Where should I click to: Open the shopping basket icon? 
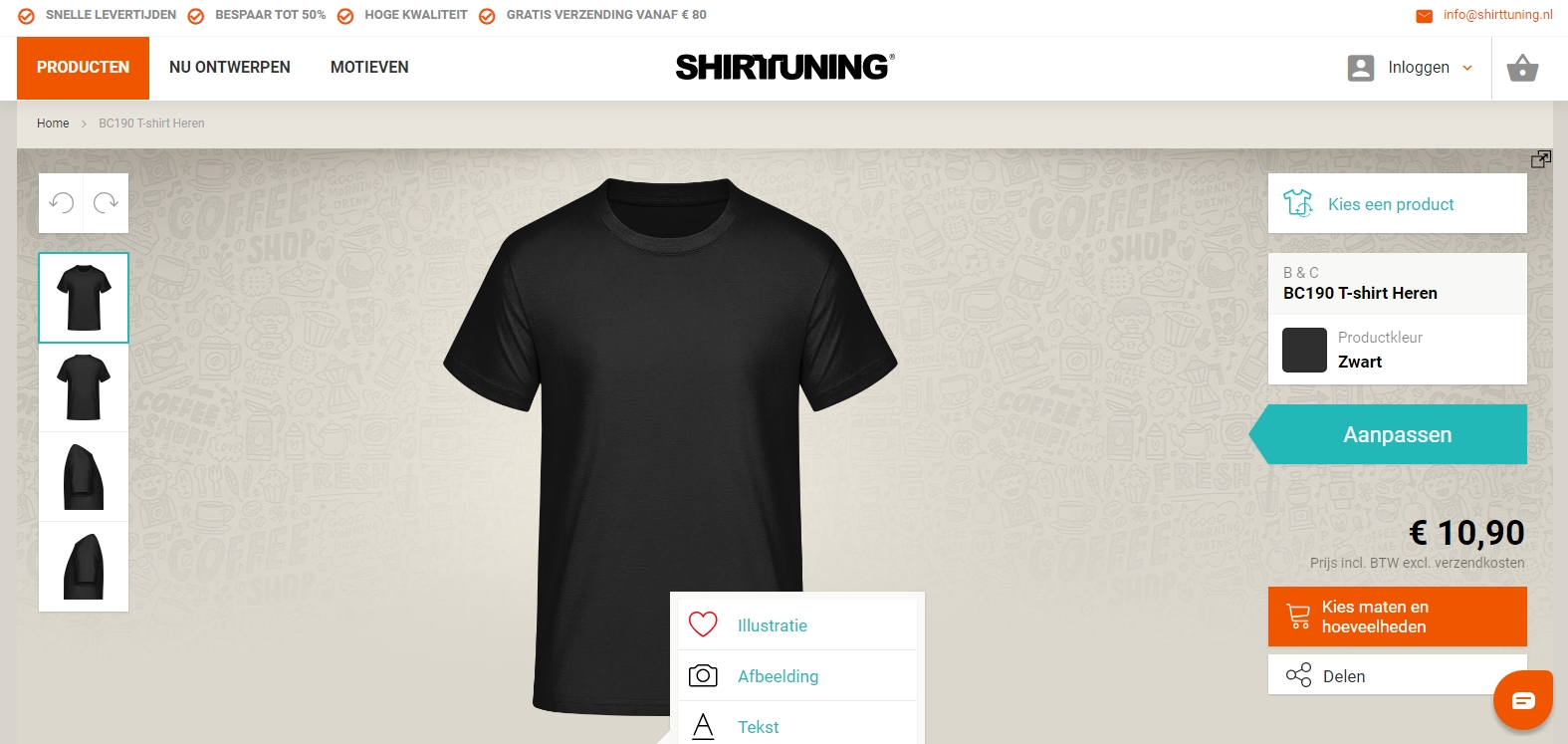pyautogui.click(x=1522, y=68)
